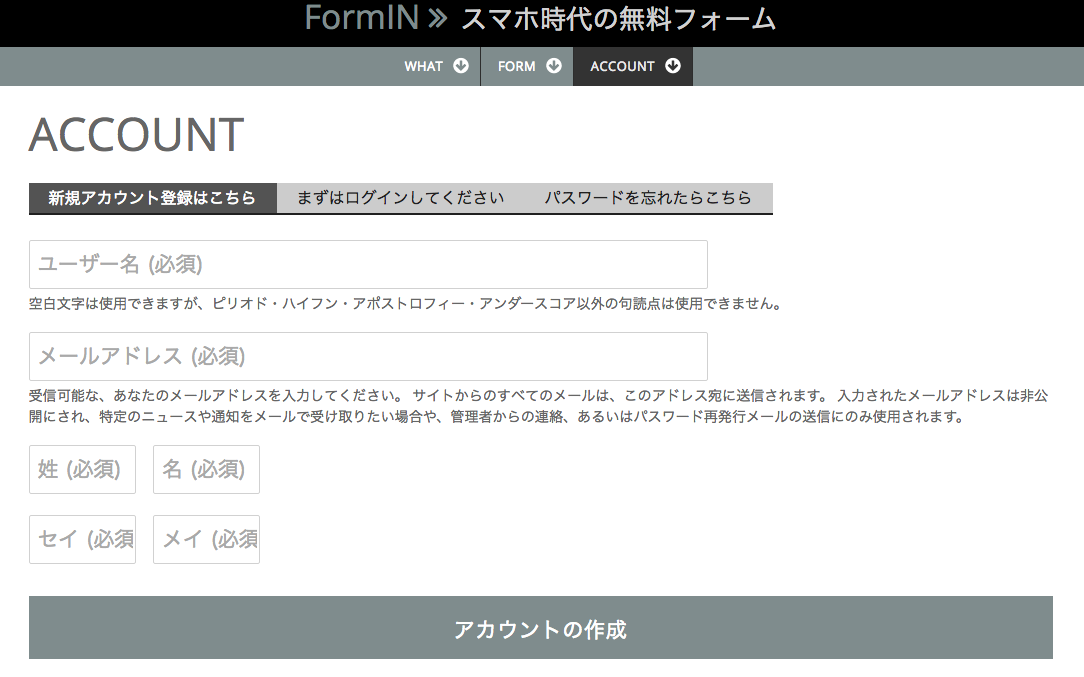Screen dimensions: 1084x677
Task: Click the メイ (必須) input field
Action: (206, 539)
